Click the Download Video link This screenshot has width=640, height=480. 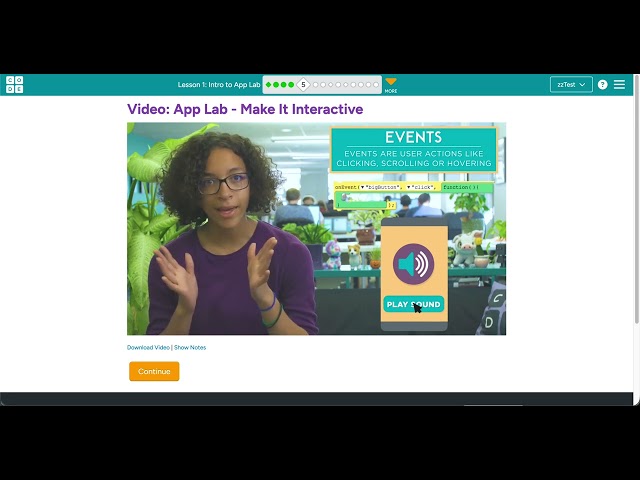[148, 347]
